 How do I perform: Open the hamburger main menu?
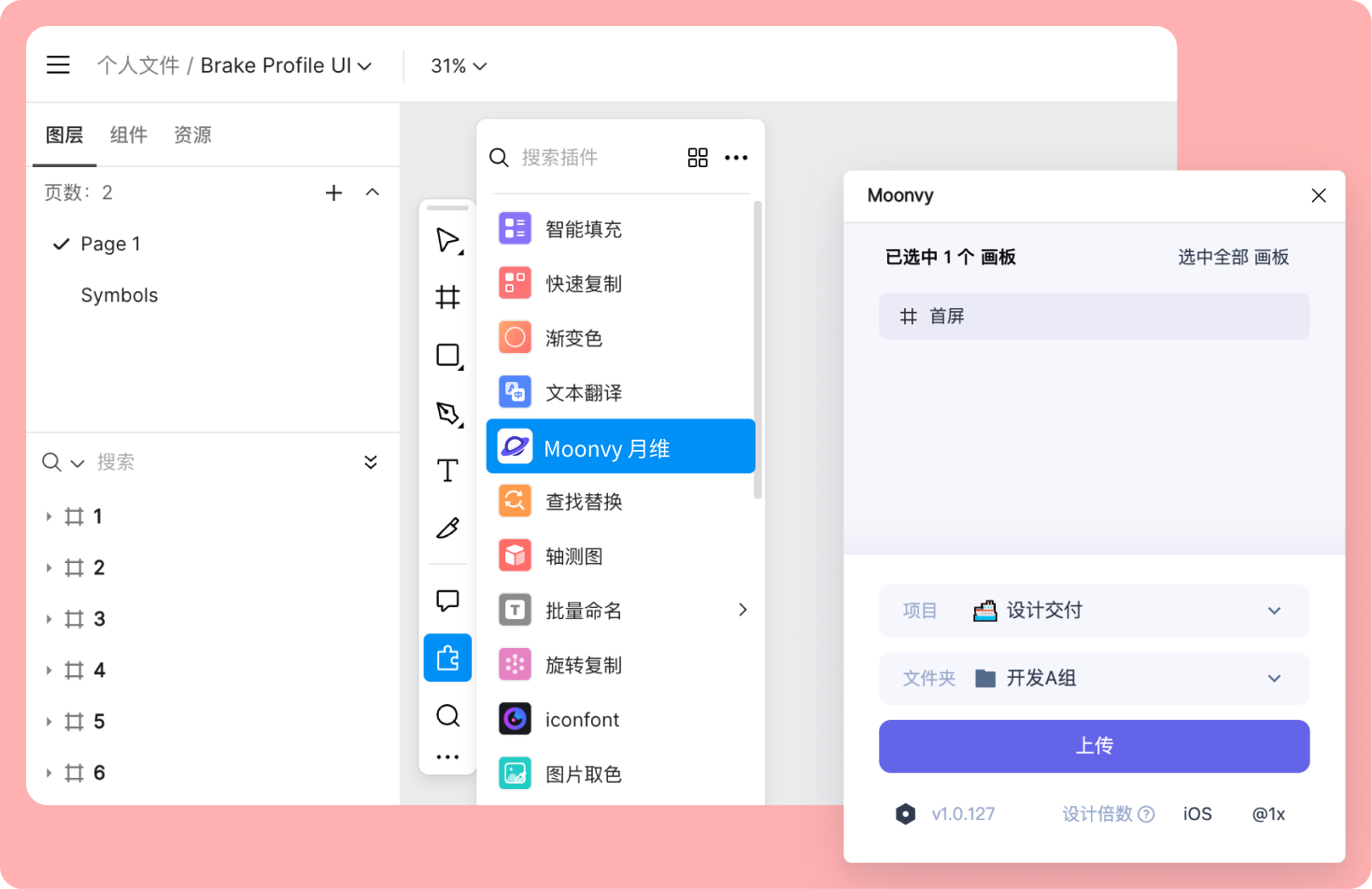[58, 64]
